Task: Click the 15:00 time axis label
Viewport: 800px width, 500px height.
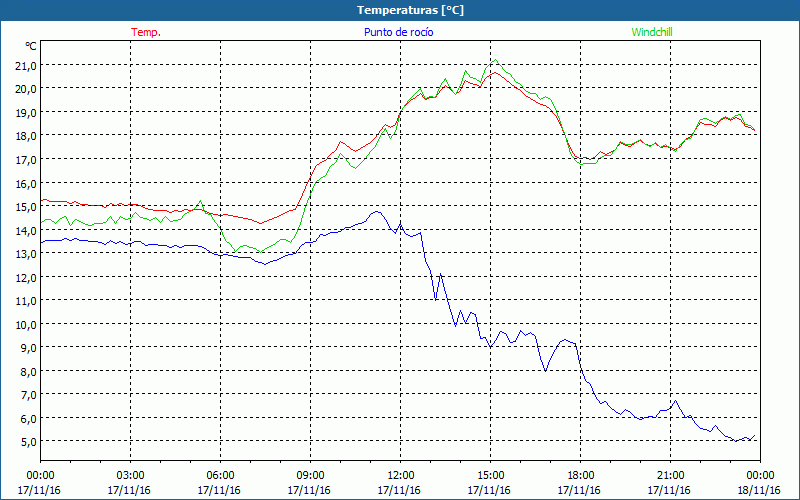Action: [x=490, y=475]
